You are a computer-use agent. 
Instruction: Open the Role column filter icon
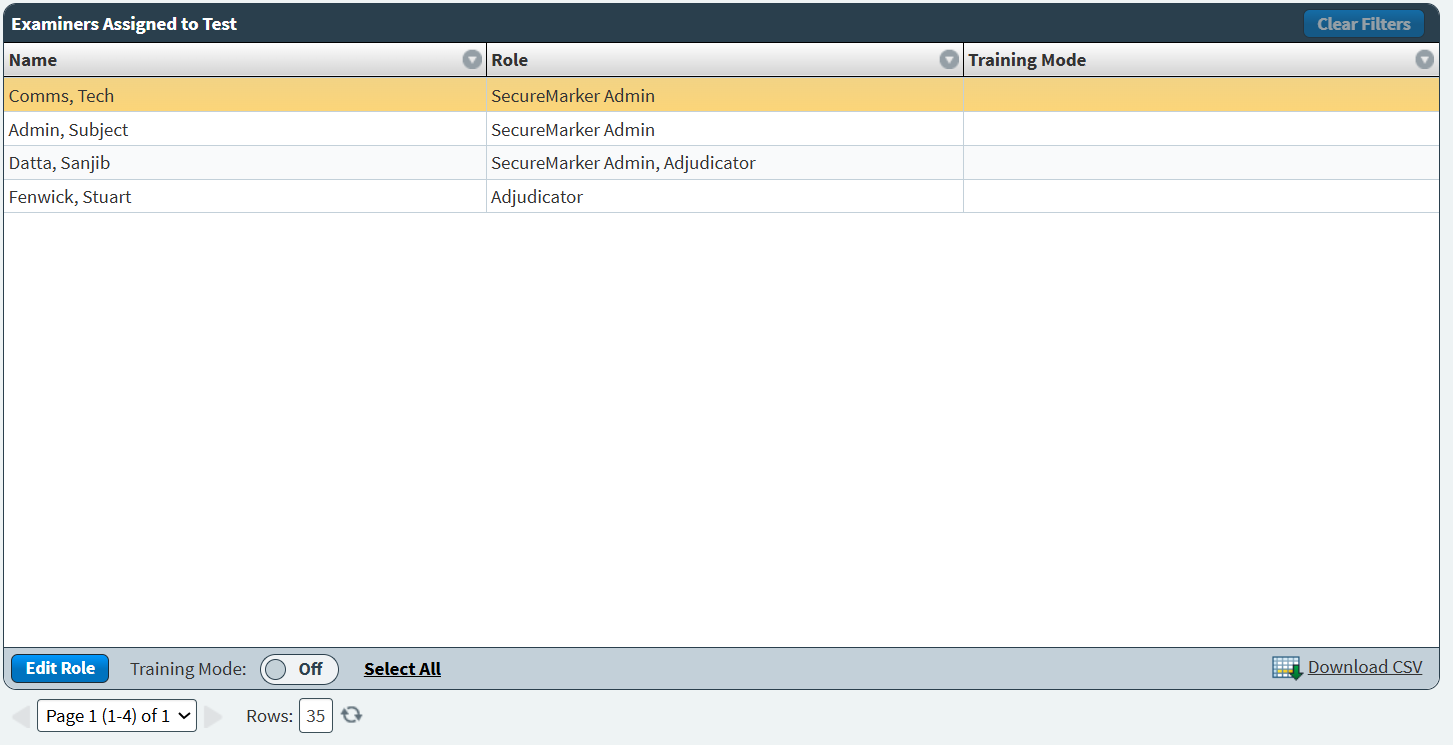(x=949, y=60)
